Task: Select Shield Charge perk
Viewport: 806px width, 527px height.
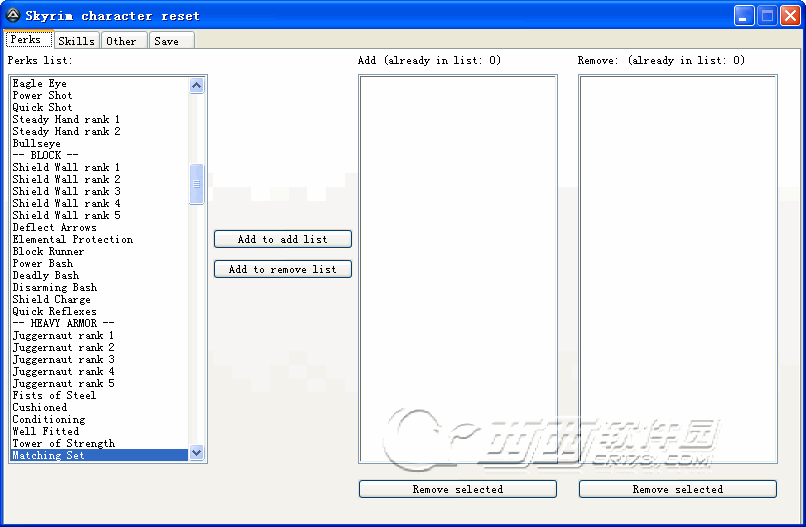Action: [100, 299]
